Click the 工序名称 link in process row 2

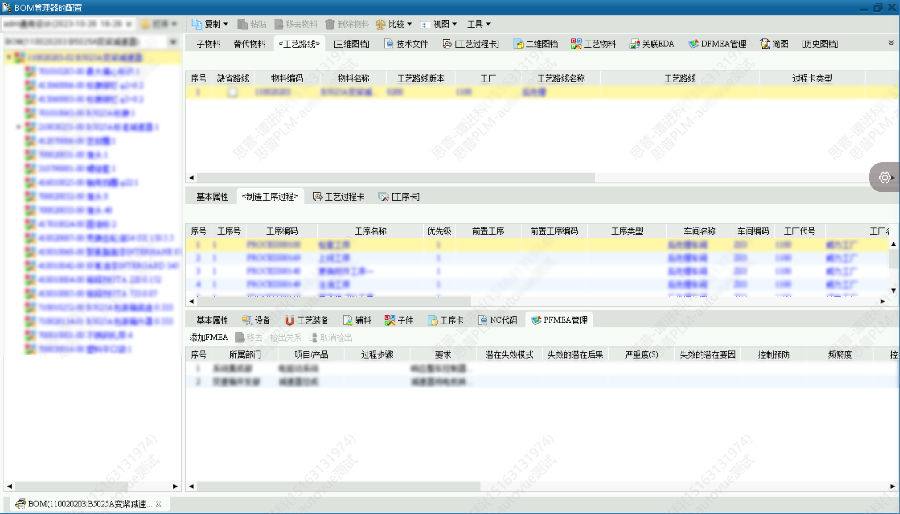click(334, 258)
